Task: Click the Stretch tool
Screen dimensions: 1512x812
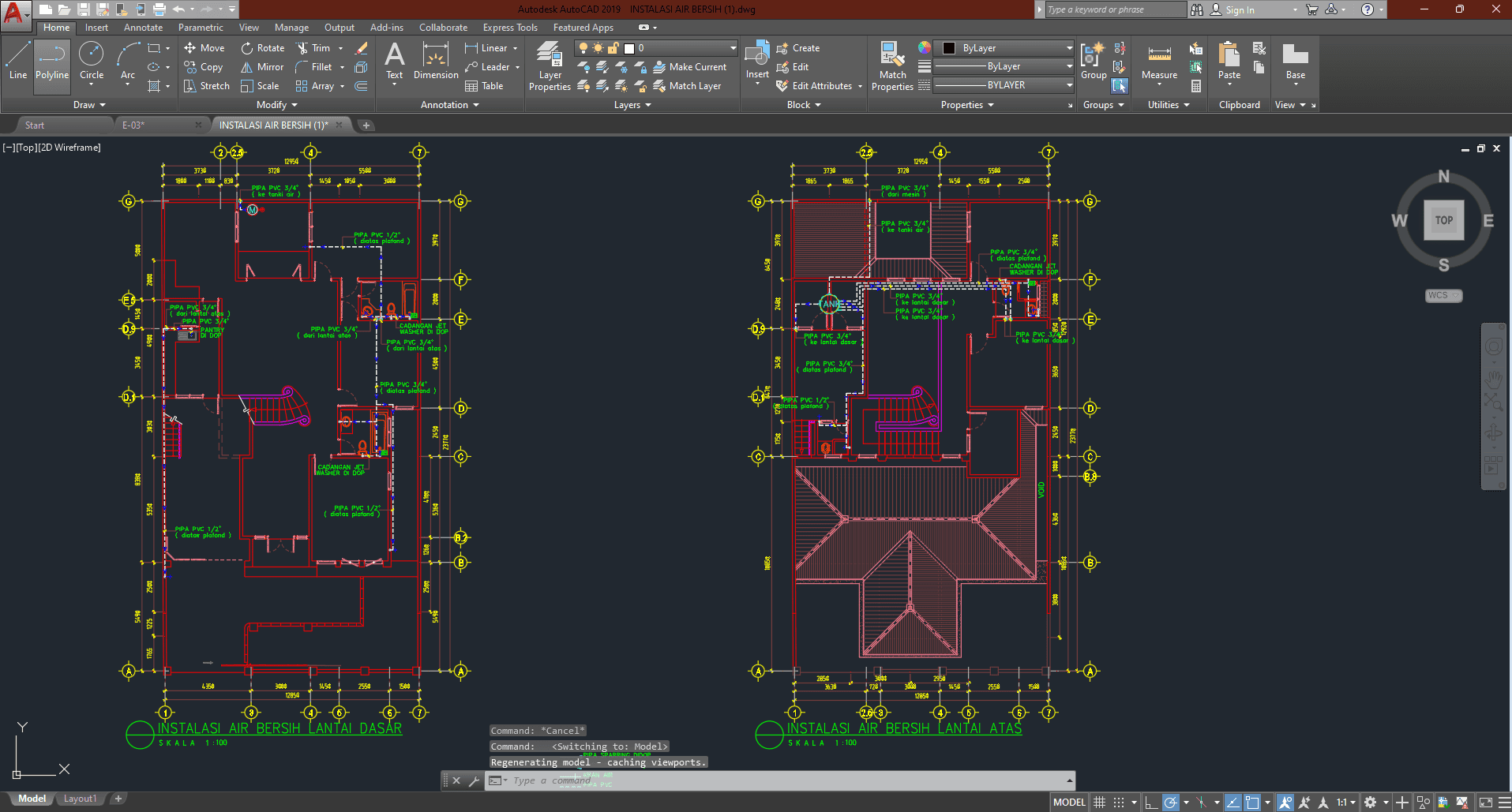Action: coord(207,86)
